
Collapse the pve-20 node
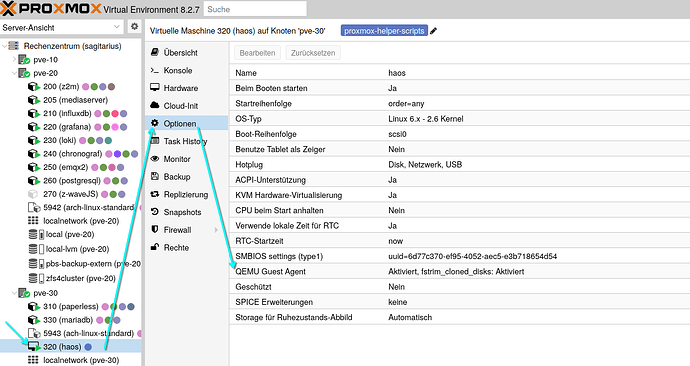14,73
